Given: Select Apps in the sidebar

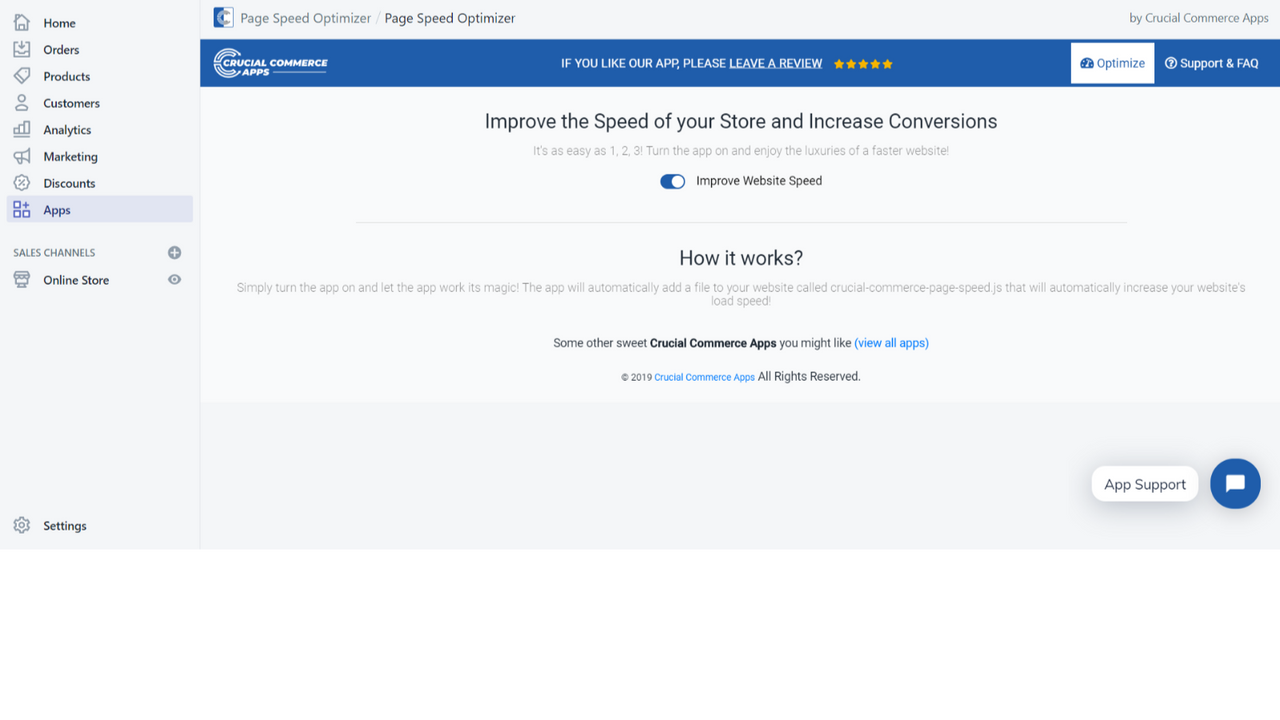Looking at the screenshot, I should [x=100, y=210].
